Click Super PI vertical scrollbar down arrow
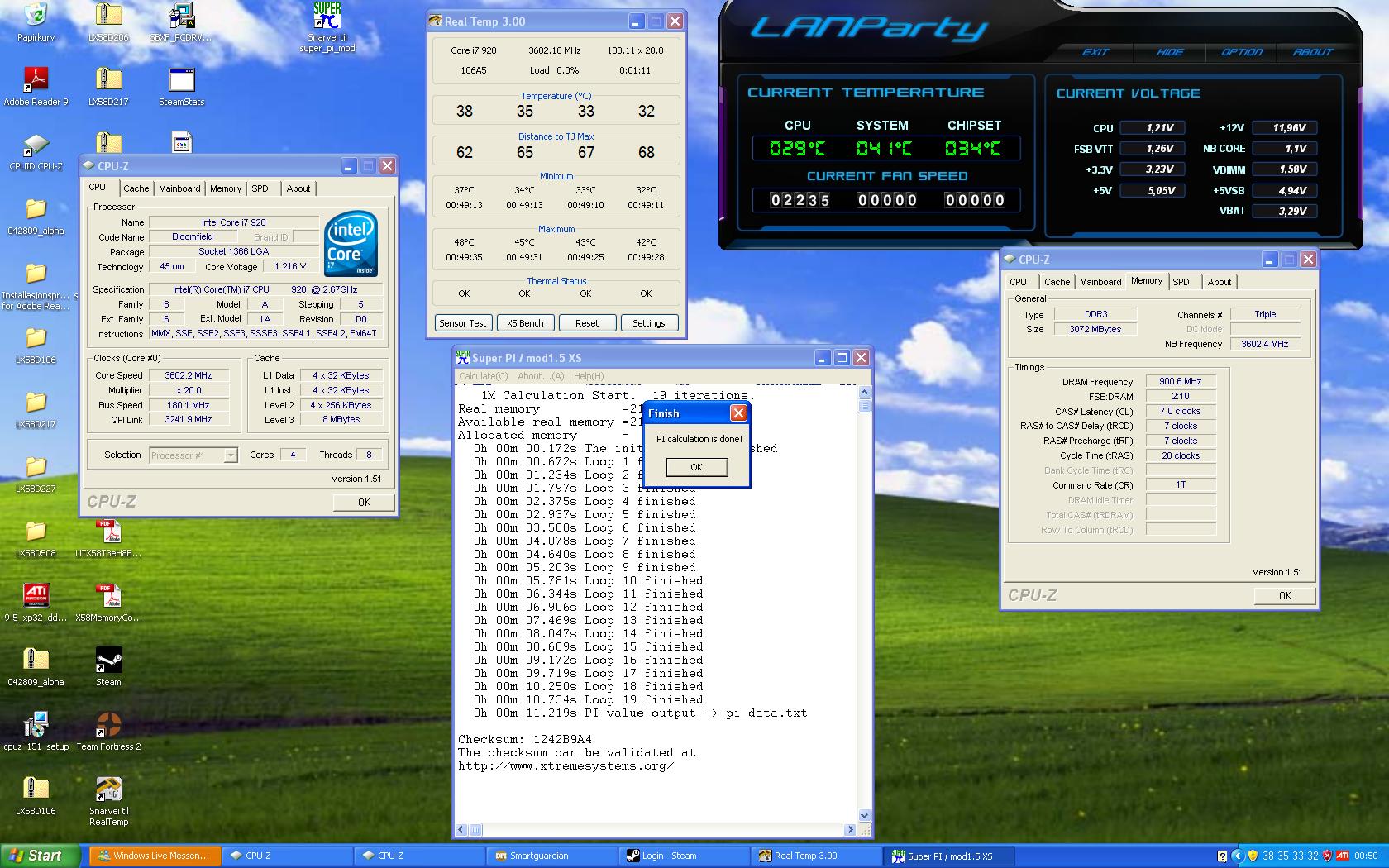This screenshot has width=1389, height=868. [864, 815]
